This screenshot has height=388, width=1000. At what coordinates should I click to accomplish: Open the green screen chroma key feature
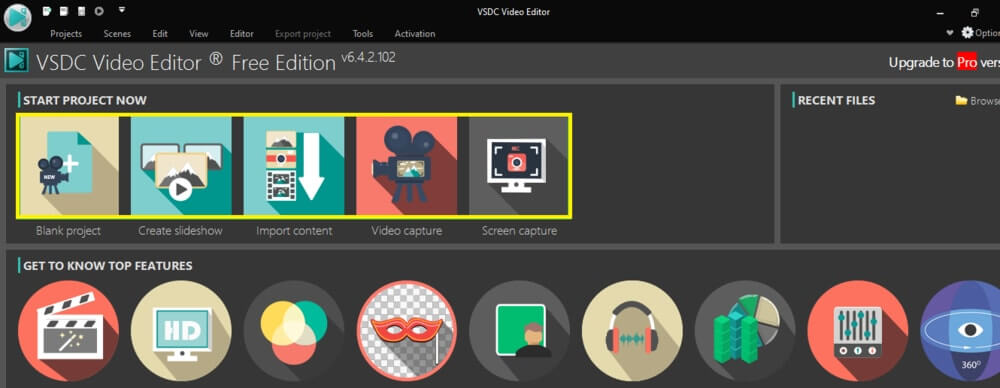[x=520, y=331]
